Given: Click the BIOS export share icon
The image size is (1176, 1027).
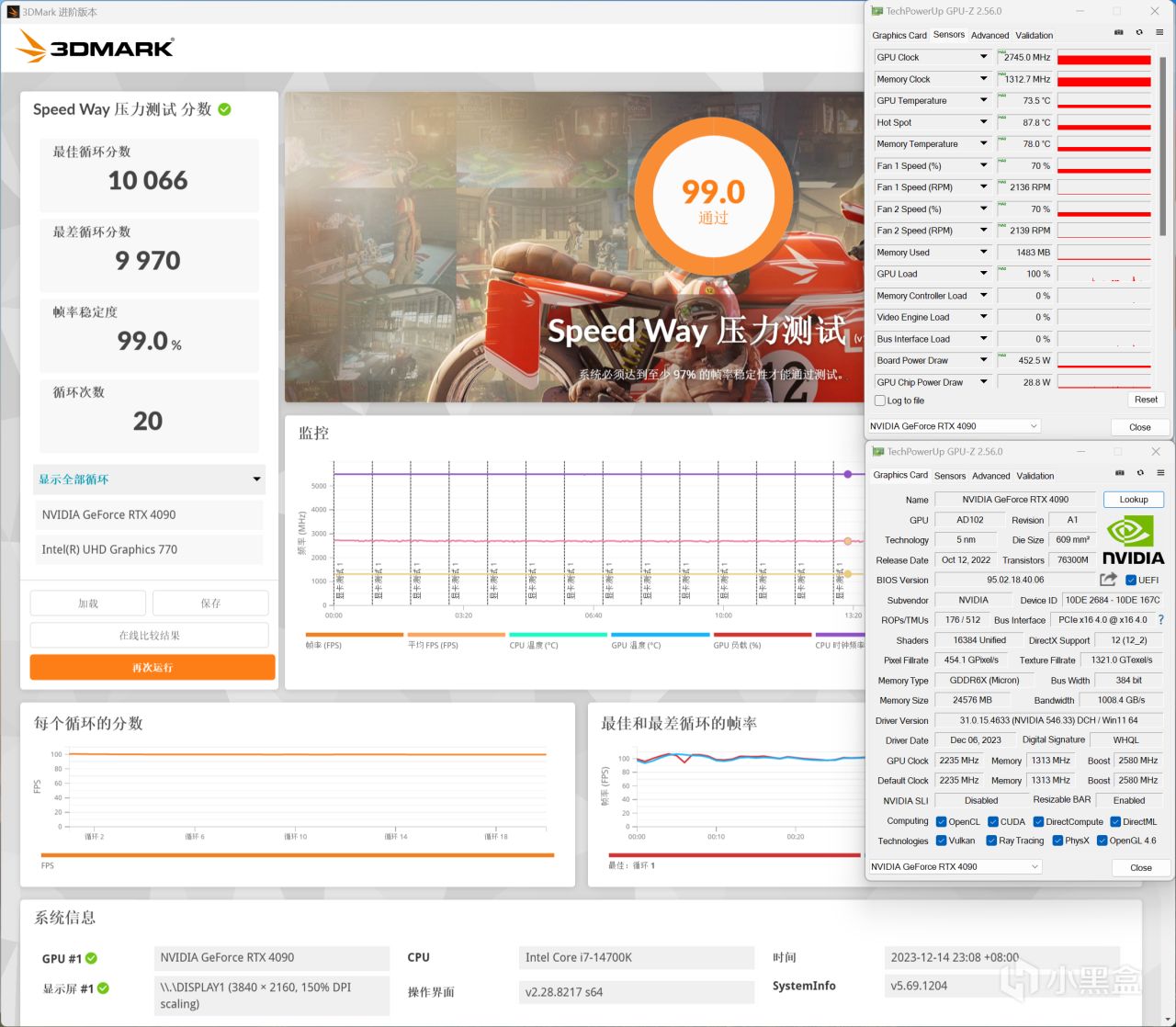Looking at the screenshot, I should (x=1108, y=580).
